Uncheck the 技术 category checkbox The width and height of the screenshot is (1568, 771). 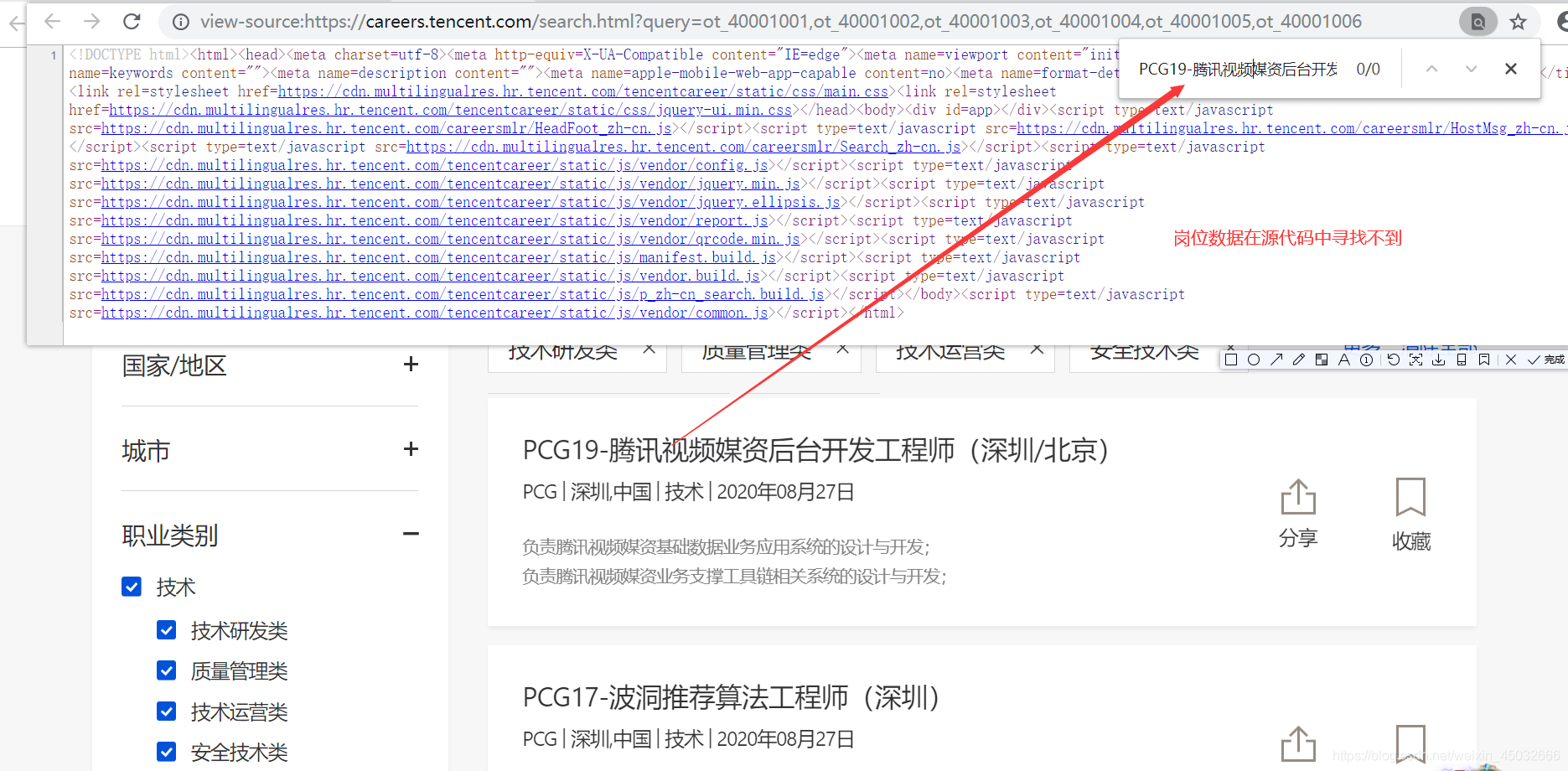point(132,586)
